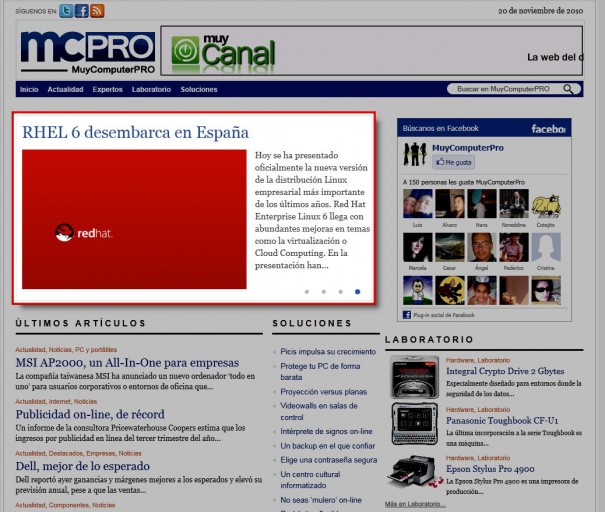605x512 pixels.
Task: Open Integral Crypto Drive 2 Gbytes review
Action: (505, 371)
